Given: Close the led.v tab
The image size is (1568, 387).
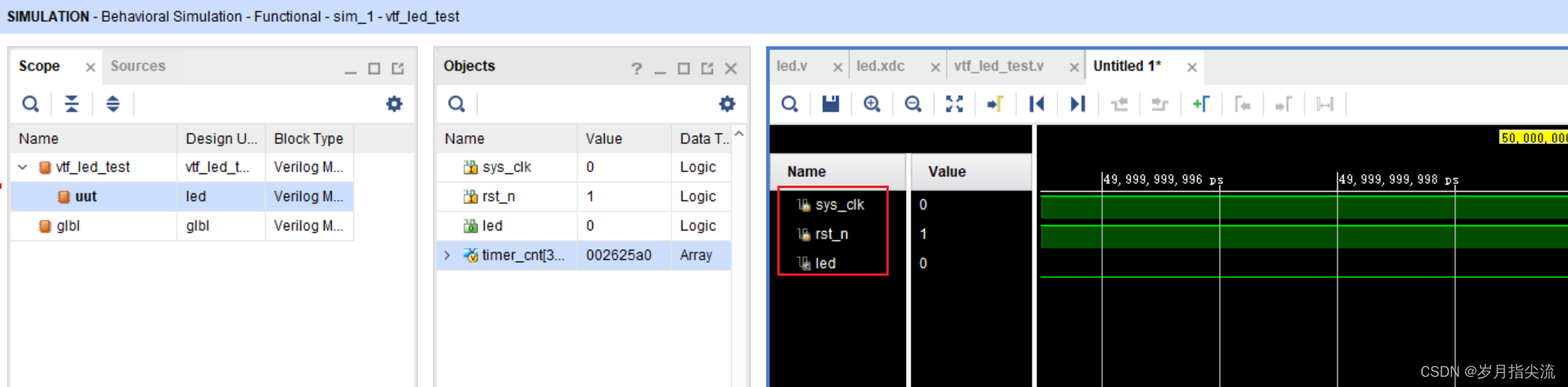Looking at the screenshot, I should point(838,67).
